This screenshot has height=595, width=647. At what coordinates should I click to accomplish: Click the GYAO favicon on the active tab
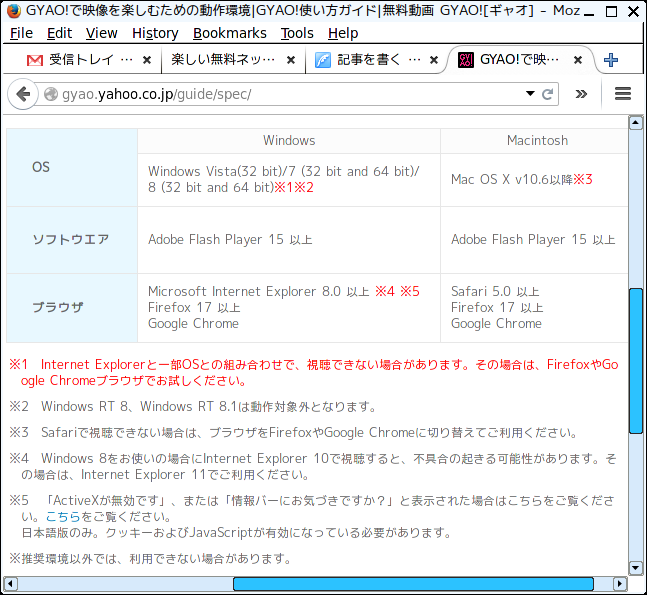[466, 60]
